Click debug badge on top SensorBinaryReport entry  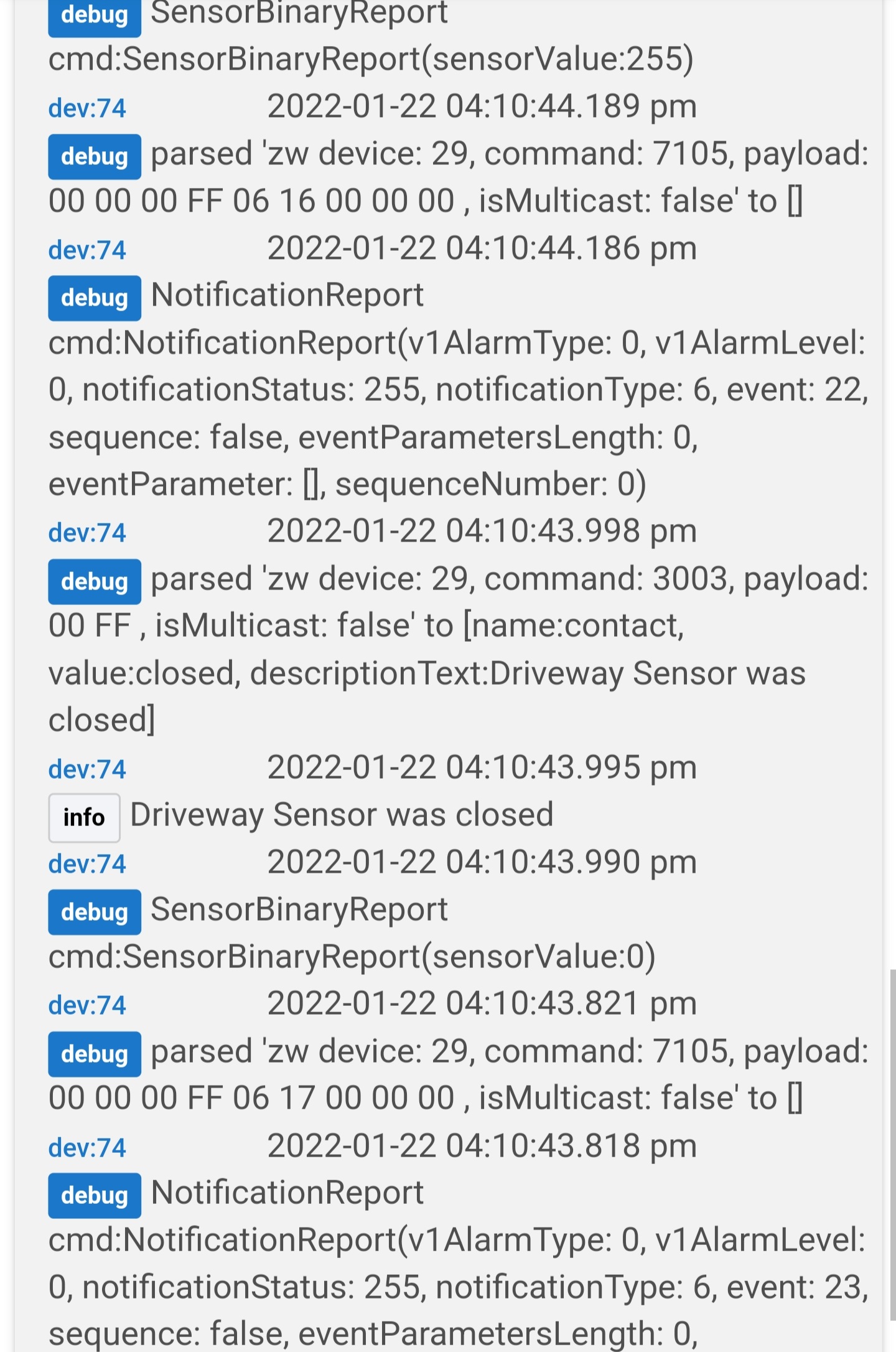[95, 16]
